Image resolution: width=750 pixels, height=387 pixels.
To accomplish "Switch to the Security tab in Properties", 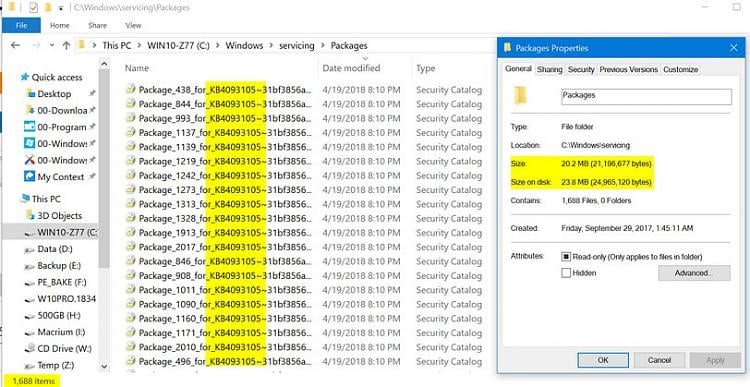I will (x=581, y=69).
